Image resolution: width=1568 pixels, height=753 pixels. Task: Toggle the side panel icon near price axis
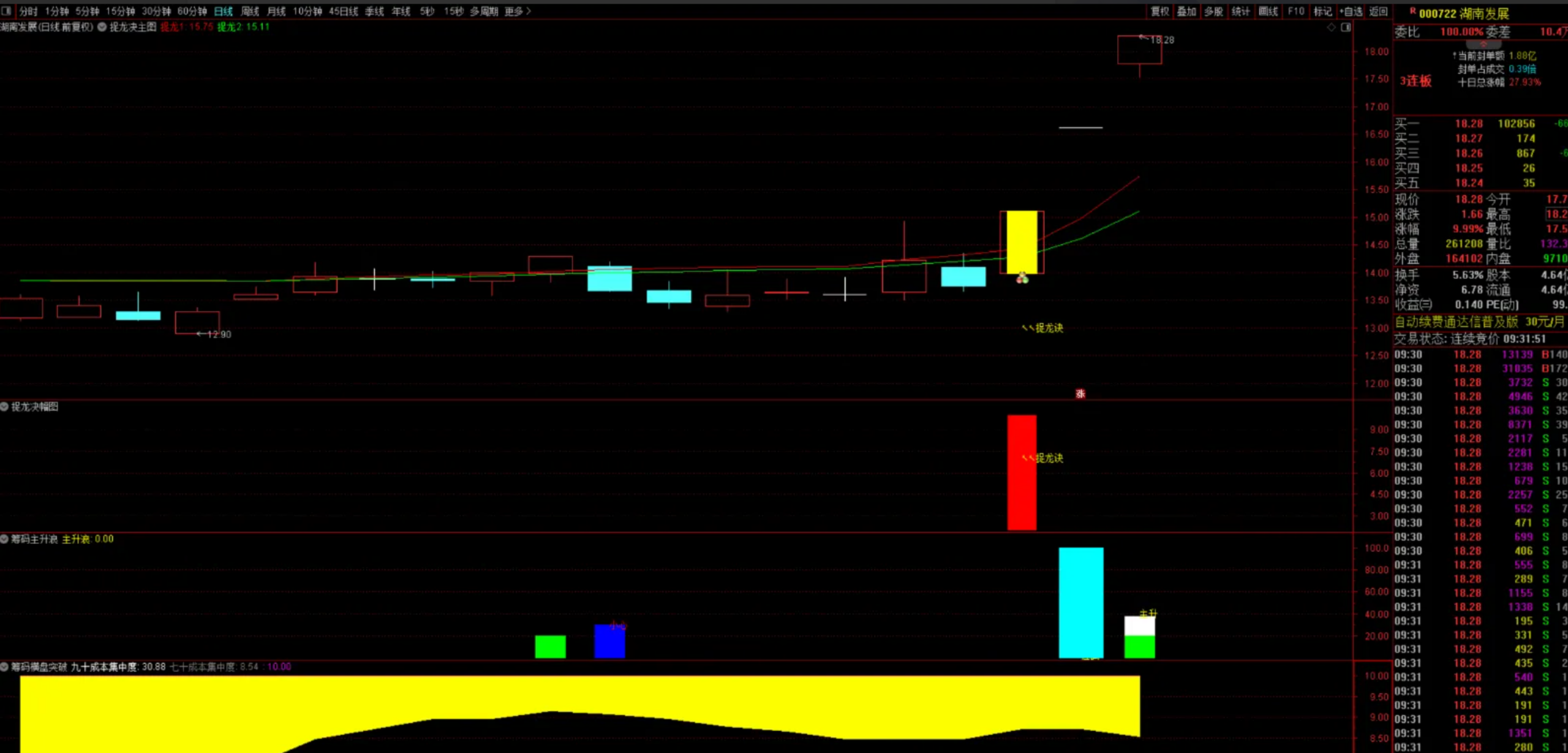tap(1346, 28)
